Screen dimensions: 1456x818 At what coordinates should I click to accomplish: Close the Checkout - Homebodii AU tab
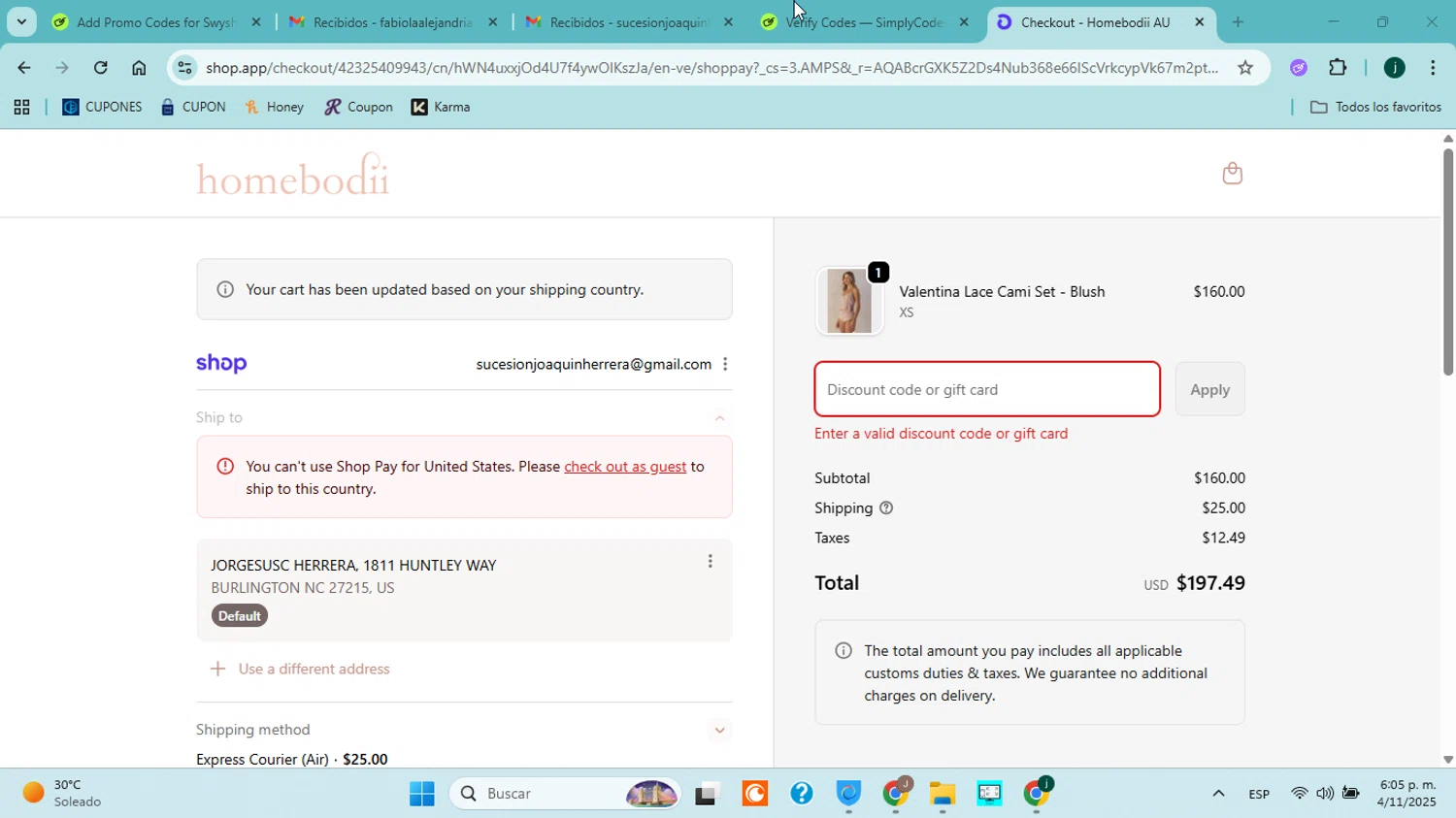(1200, 21)
